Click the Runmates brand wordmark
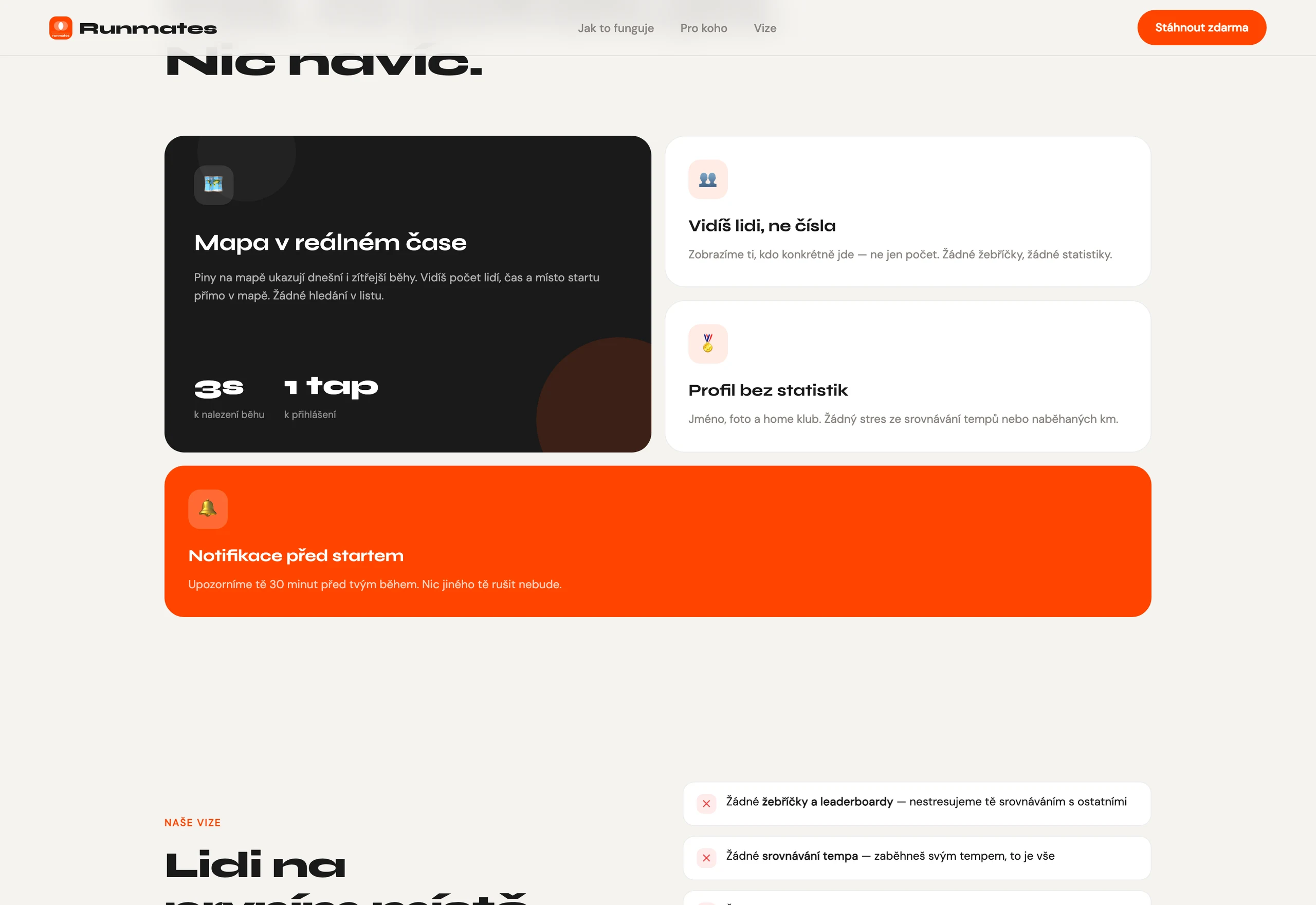Viewport: 1316px width, 905px height. point(148,28)
